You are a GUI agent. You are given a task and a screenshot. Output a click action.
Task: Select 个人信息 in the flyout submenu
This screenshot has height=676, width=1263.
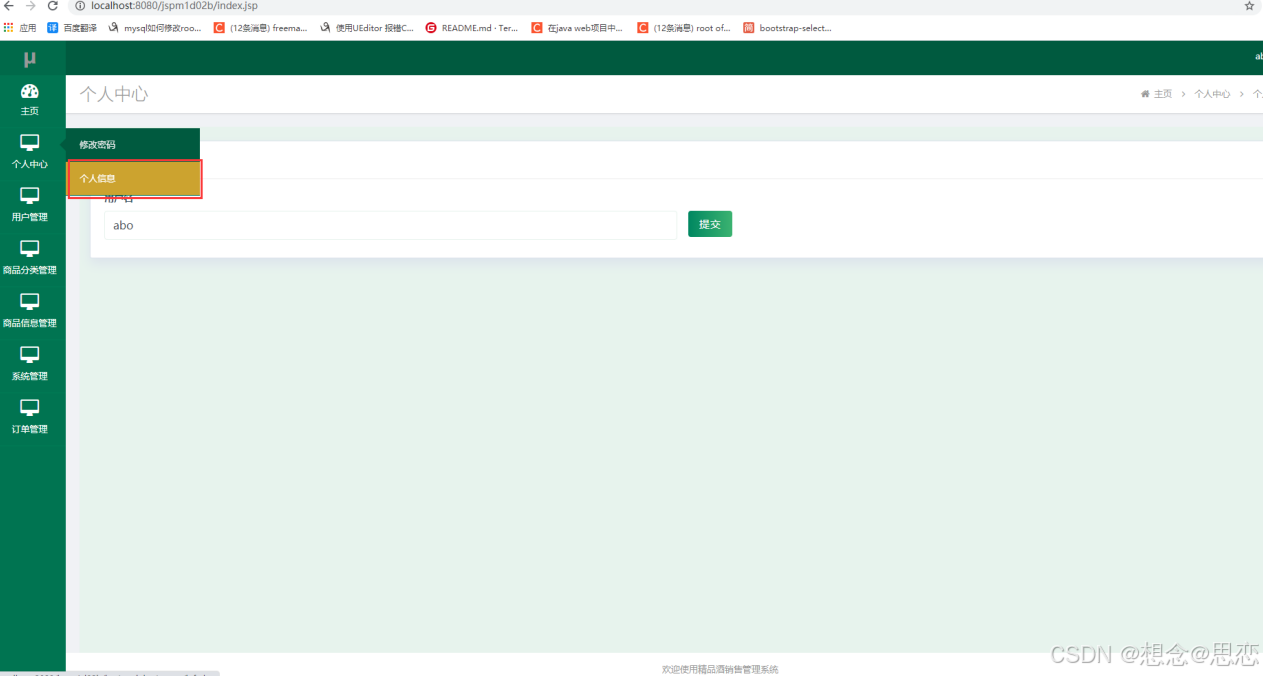tap(135, 178)
